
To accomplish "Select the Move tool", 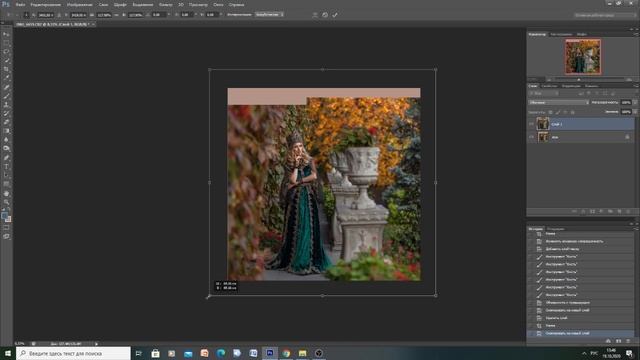I will (6, 34).
